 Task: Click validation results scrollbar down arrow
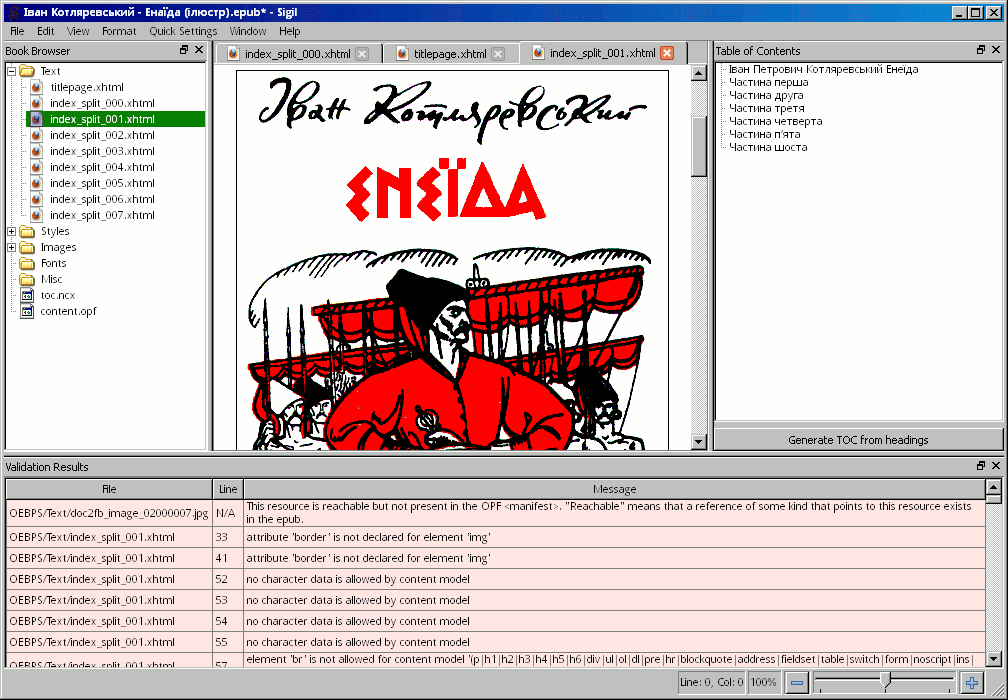[993, 658]
